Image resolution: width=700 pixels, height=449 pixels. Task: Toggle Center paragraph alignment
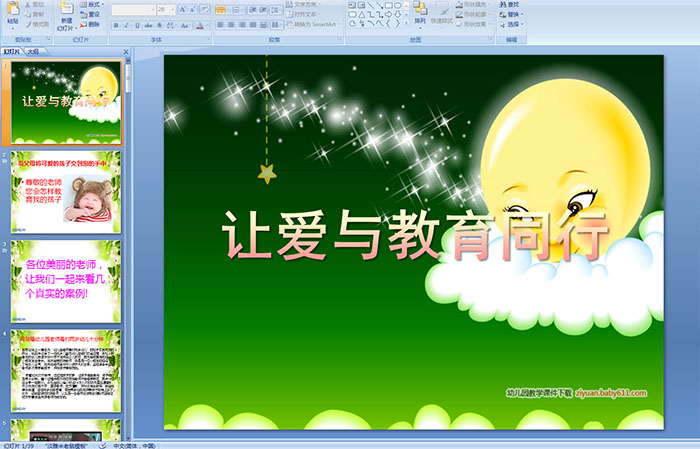click(x=231, y=25)
